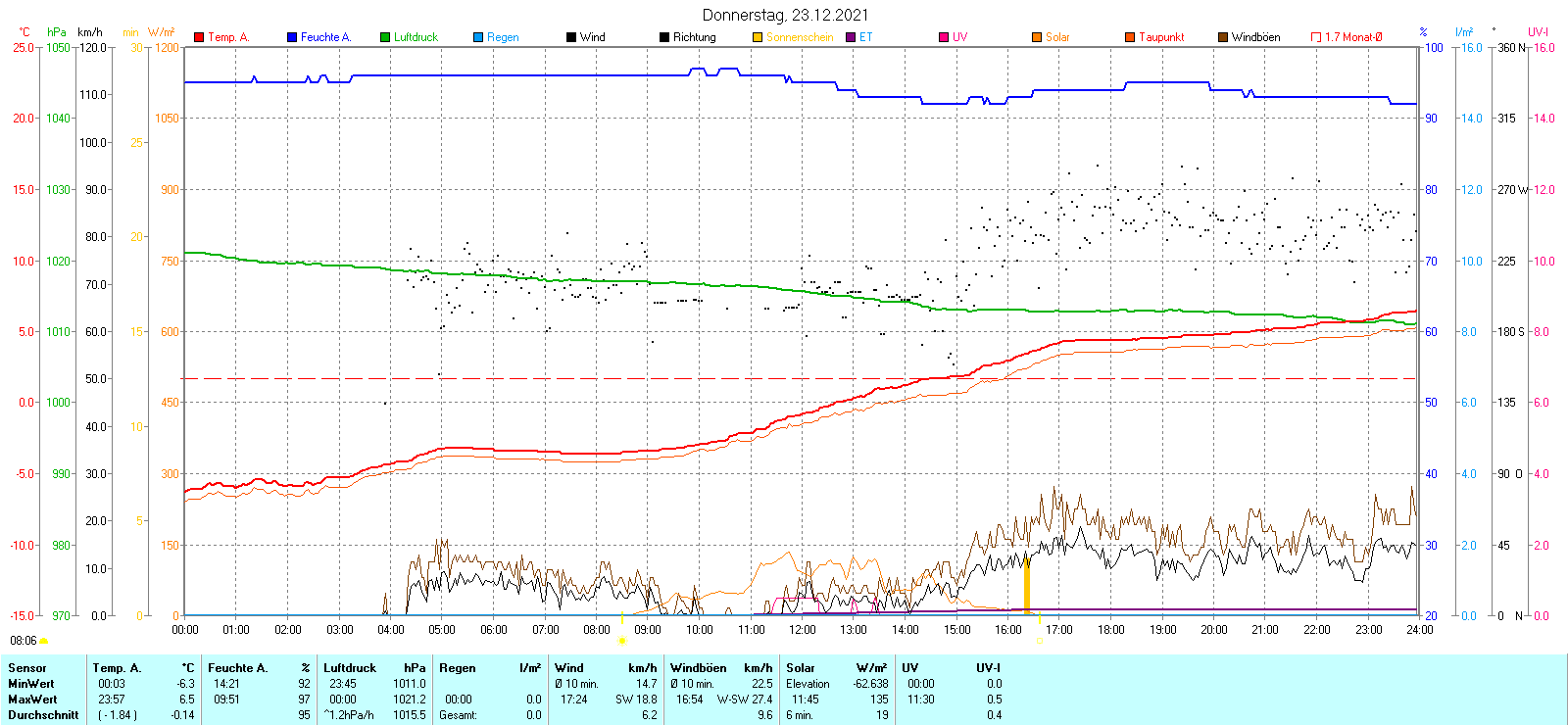Click the 'Windböen' legend label
The image size is (1568, 725).
(1255, 37)
